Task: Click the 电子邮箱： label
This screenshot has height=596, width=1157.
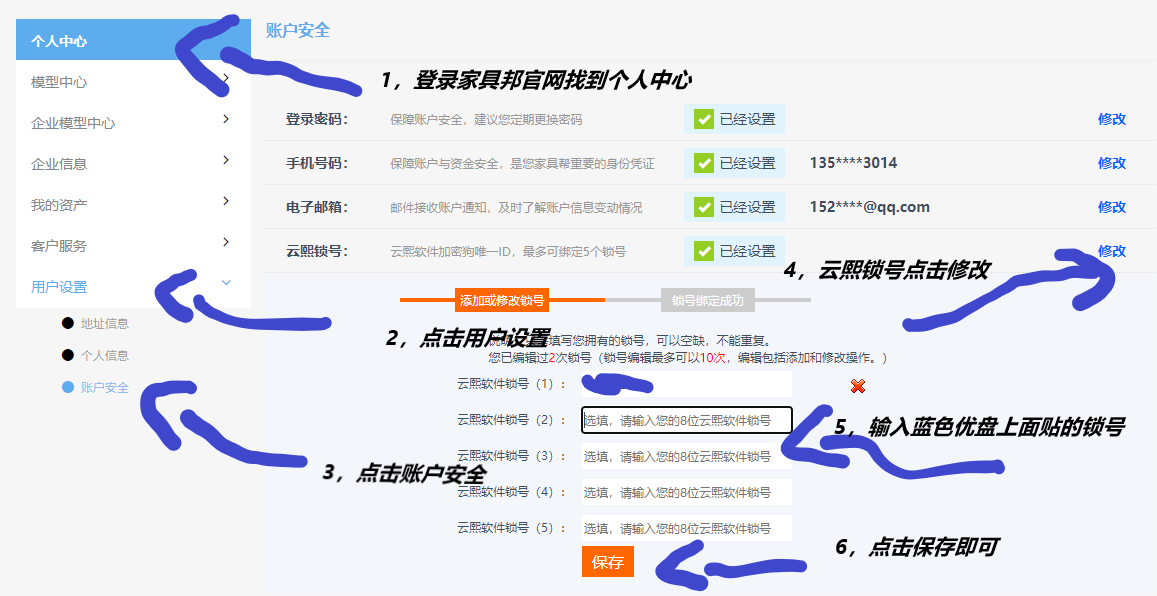Action: [x=317, y=207]
